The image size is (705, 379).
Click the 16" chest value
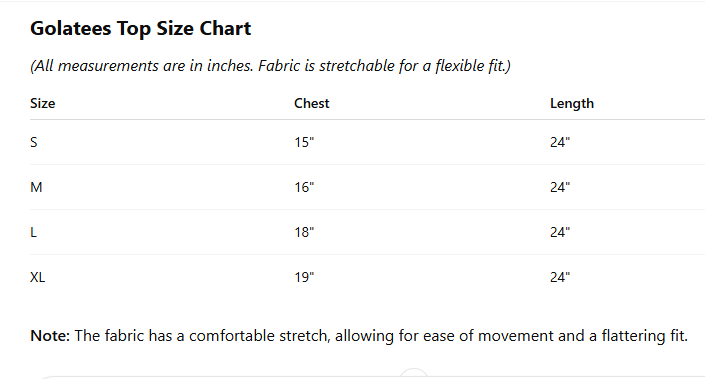pyautogui.click(x=304, y=187)
